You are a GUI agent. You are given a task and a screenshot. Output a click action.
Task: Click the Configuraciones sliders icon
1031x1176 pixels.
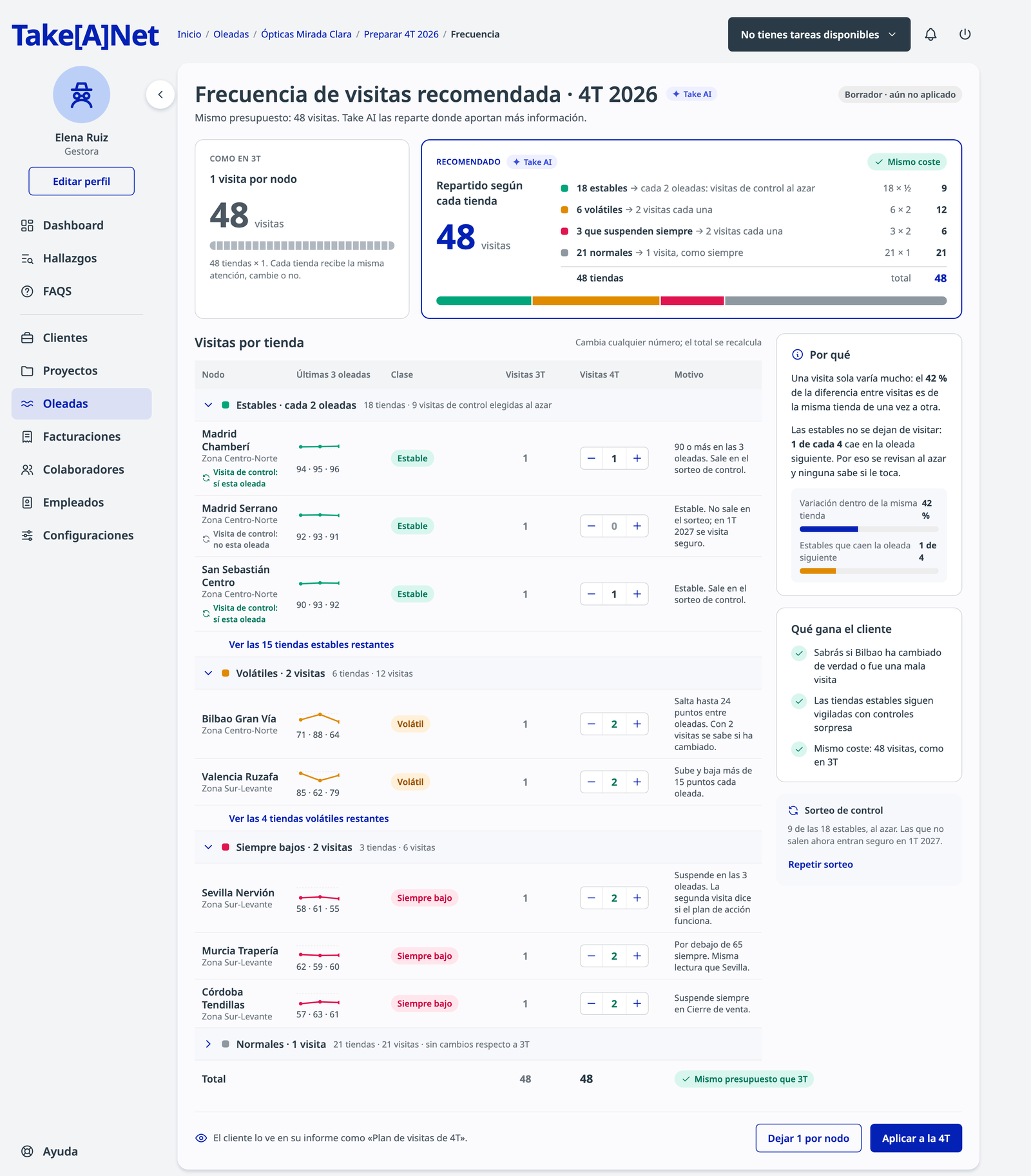[x=27, y=535]
